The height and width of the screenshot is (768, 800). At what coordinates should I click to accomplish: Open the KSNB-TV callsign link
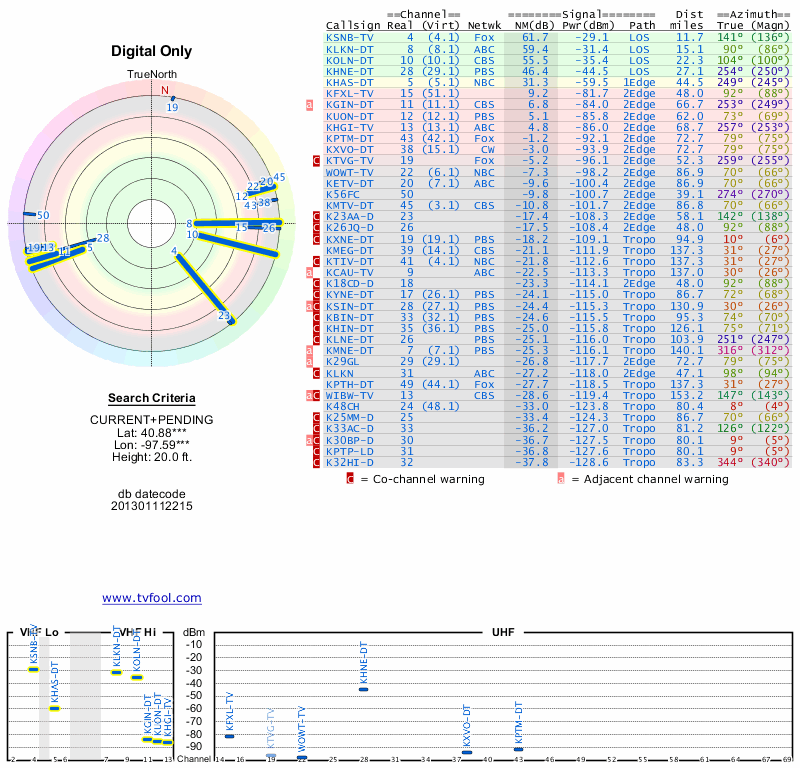click(350, 37)
